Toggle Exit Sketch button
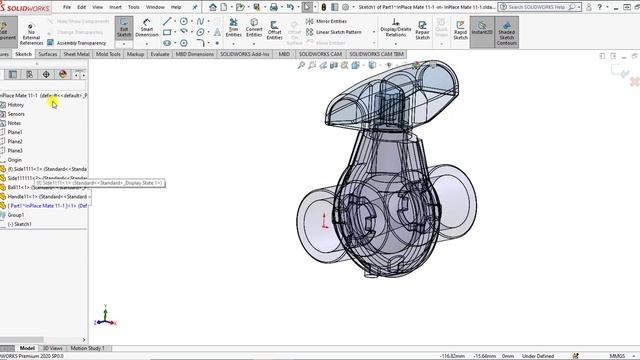Viewport: 640px width, 360px height. click(x=124, y=28)
